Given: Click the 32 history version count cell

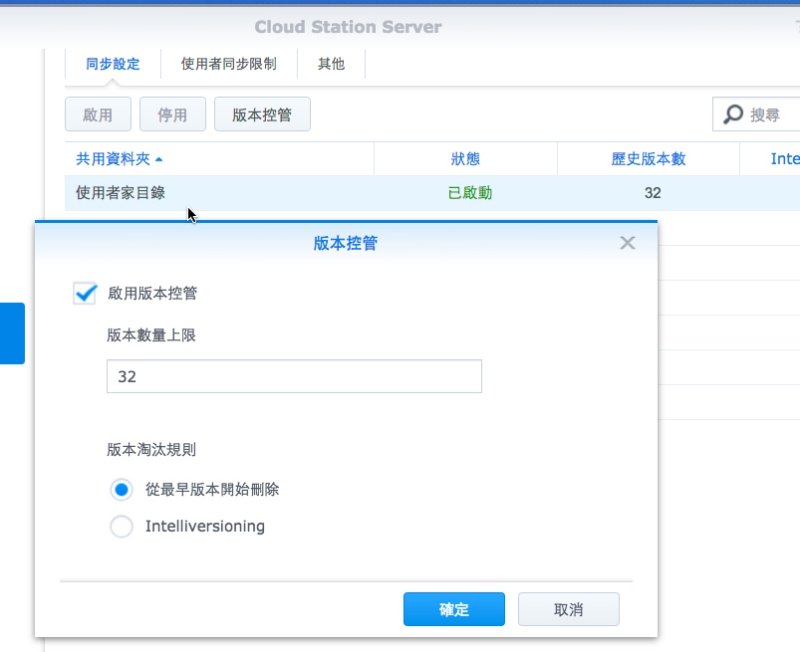Looking at the screenshot, I should point(653,193).
